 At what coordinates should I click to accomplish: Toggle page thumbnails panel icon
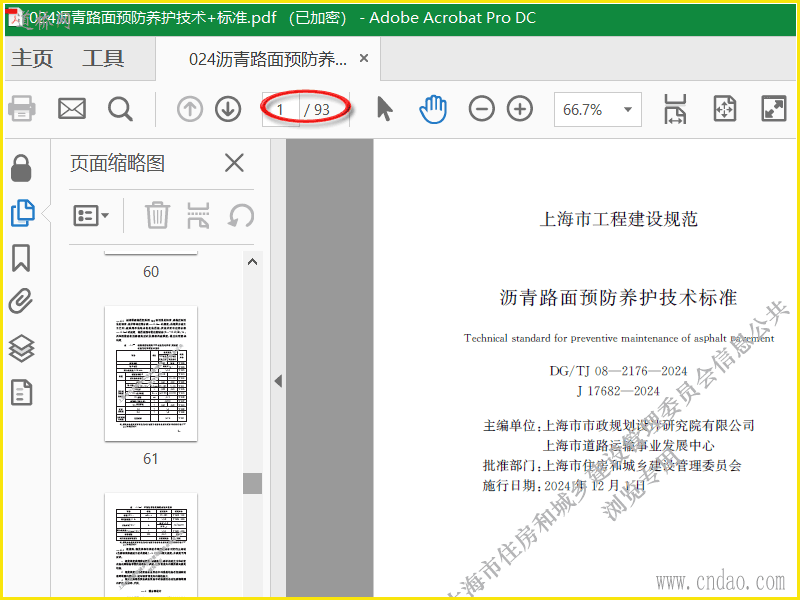(22, 213)
